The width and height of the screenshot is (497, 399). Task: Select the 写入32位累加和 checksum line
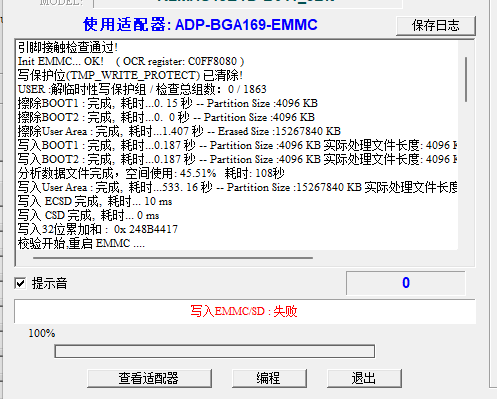[98, 229]
